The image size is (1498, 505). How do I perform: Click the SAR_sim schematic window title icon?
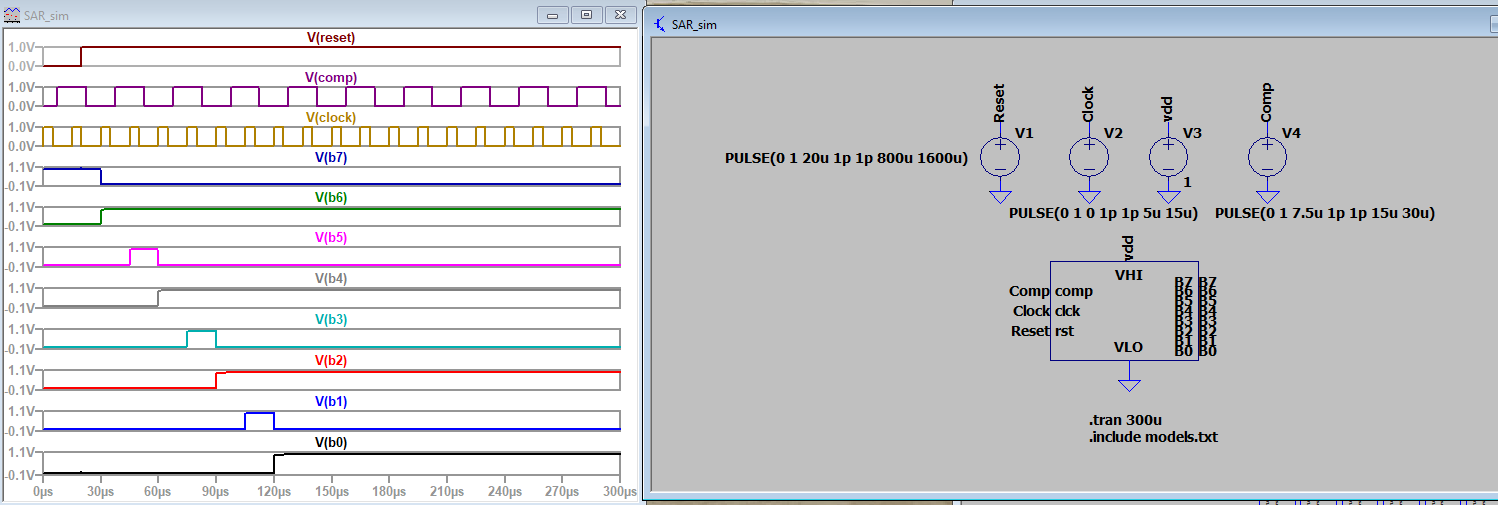click(660, 24)
